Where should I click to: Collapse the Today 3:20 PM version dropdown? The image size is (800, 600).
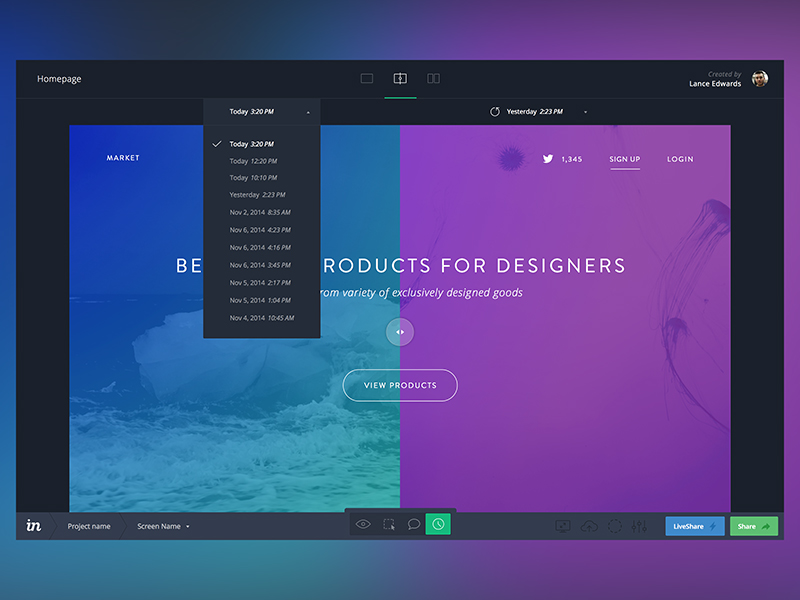[x=308, y=113]
